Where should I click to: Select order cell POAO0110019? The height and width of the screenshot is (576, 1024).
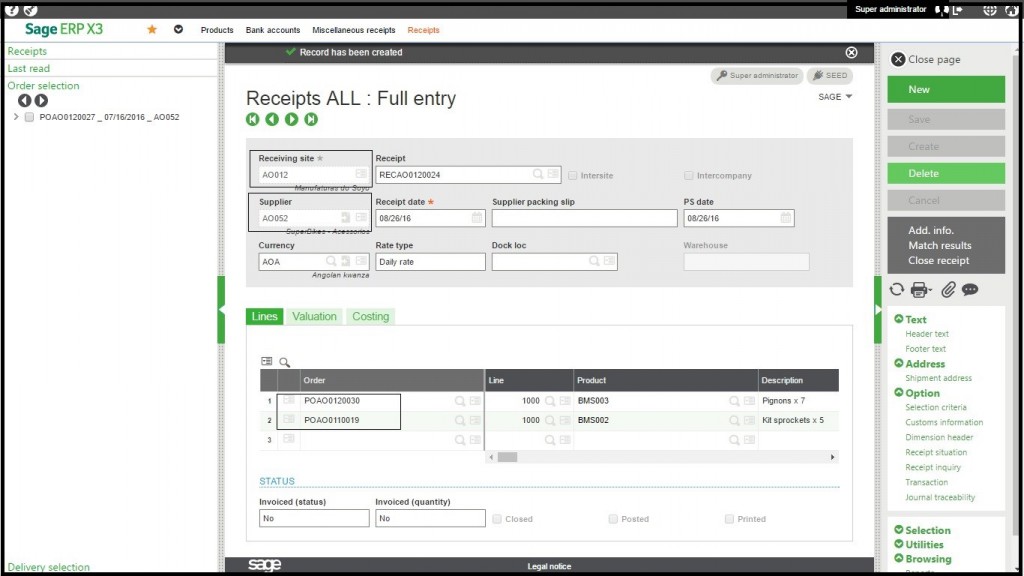(332, 421)
